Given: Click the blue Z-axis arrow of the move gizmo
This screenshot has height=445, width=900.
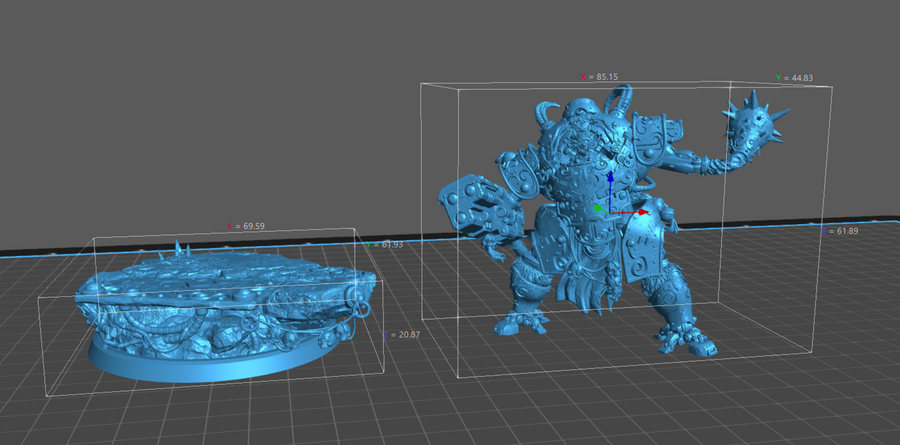Looking at the screenshot, I should (611, 181).
